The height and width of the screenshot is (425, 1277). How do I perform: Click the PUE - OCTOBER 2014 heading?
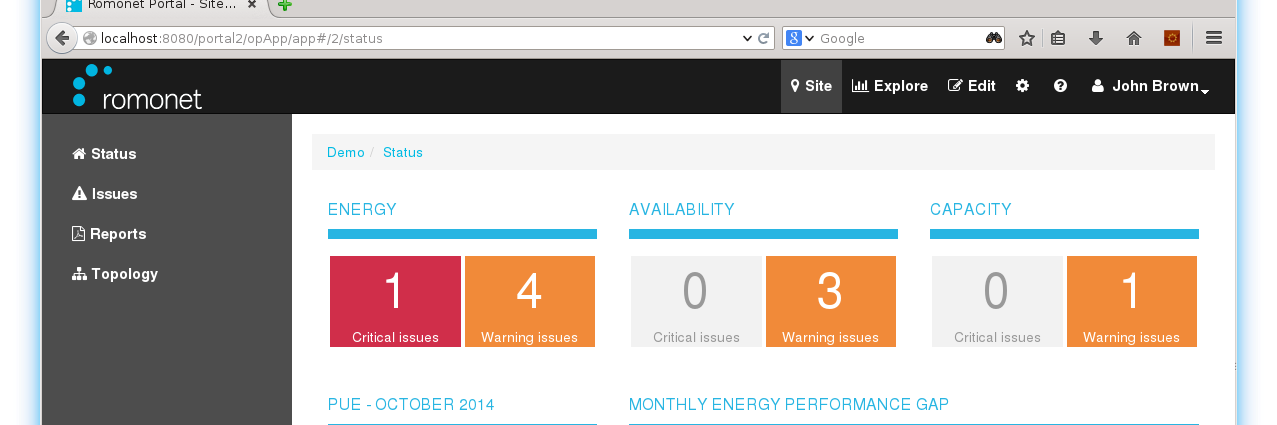411,405
